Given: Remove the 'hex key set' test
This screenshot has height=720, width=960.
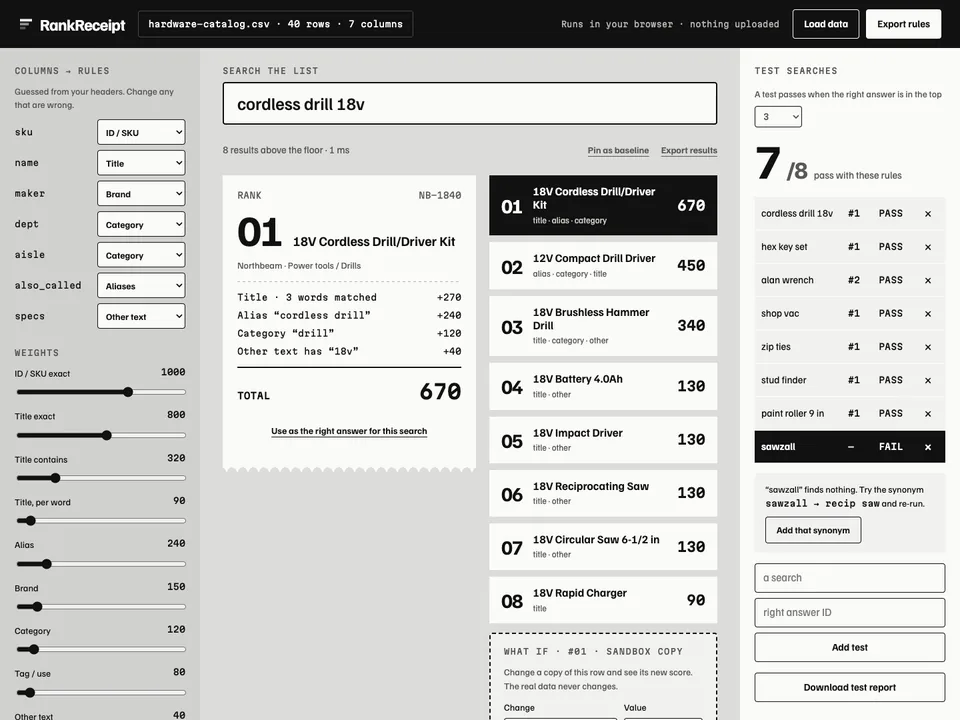Looking at the screenshot, I should [x=928, y=247].
